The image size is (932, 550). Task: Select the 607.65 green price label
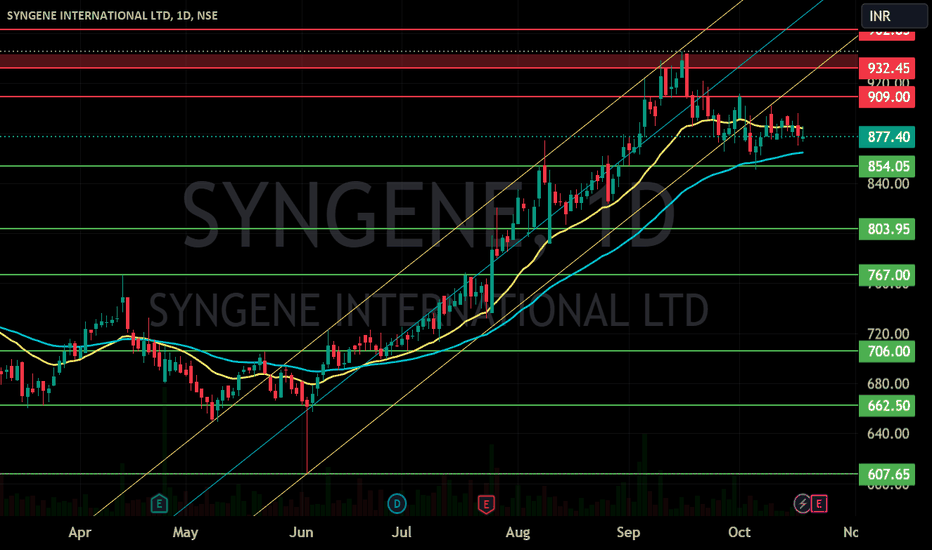pos(887,474)
